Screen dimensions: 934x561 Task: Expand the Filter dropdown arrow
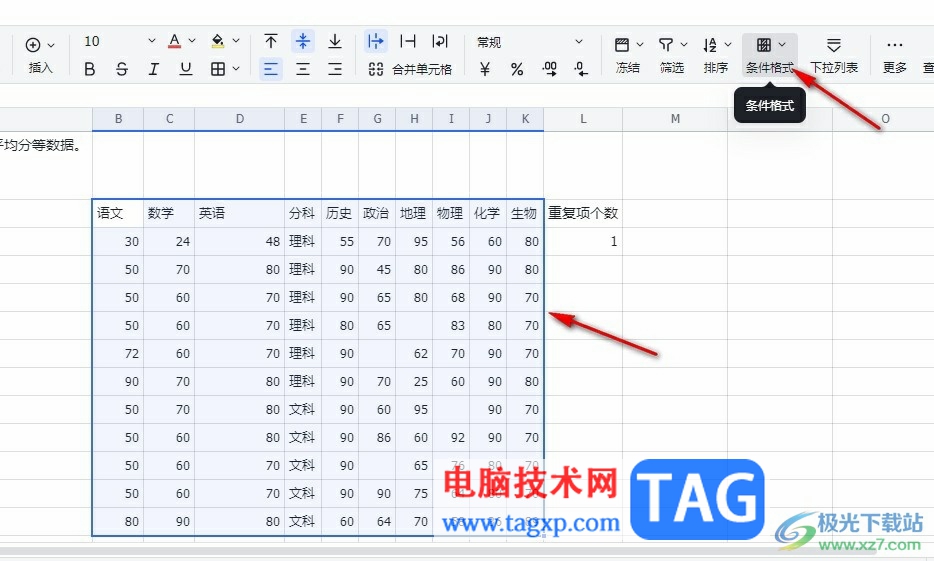click(684, 45)
